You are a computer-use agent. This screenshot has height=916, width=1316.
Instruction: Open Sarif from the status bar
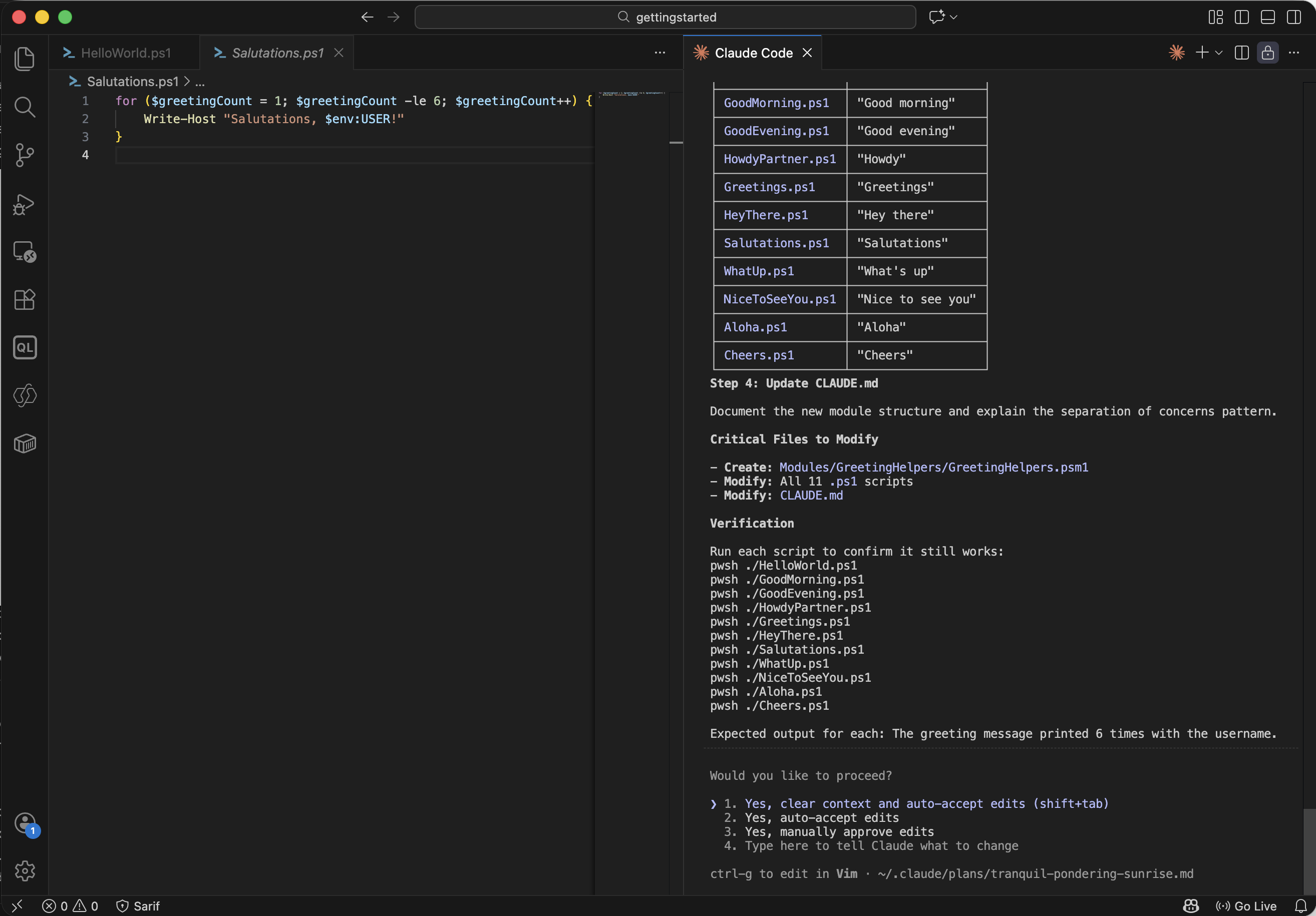(x=138, y=905)
